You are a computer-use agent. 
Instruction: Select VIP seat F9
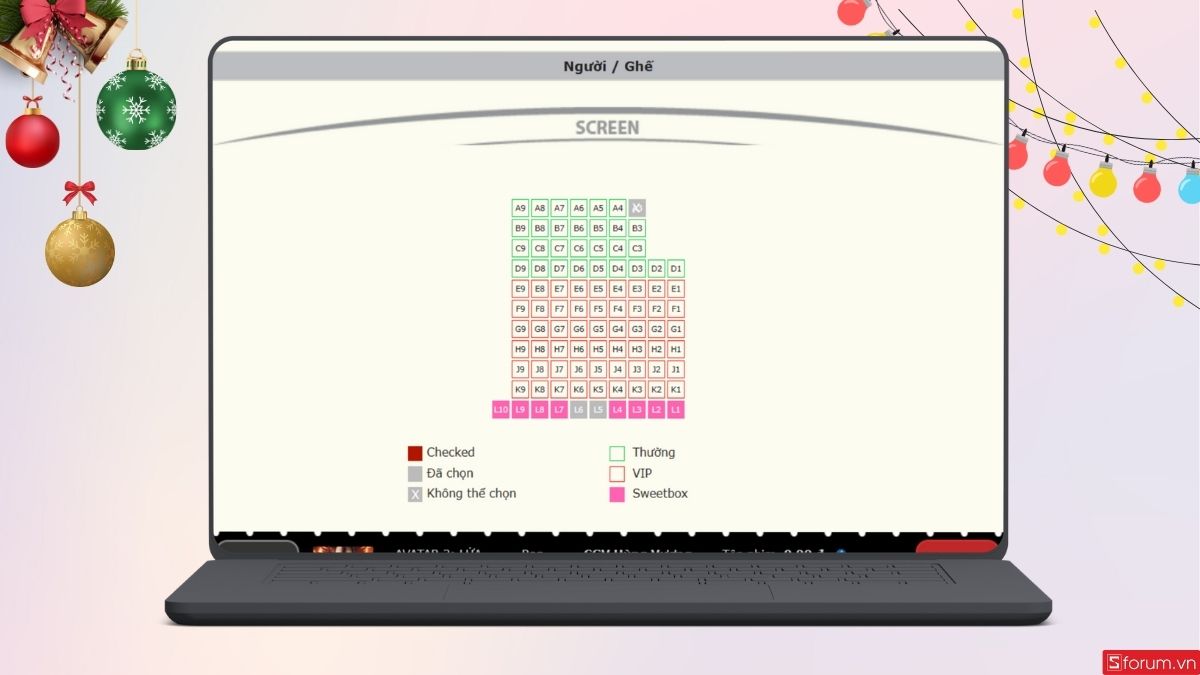[520, 309]
